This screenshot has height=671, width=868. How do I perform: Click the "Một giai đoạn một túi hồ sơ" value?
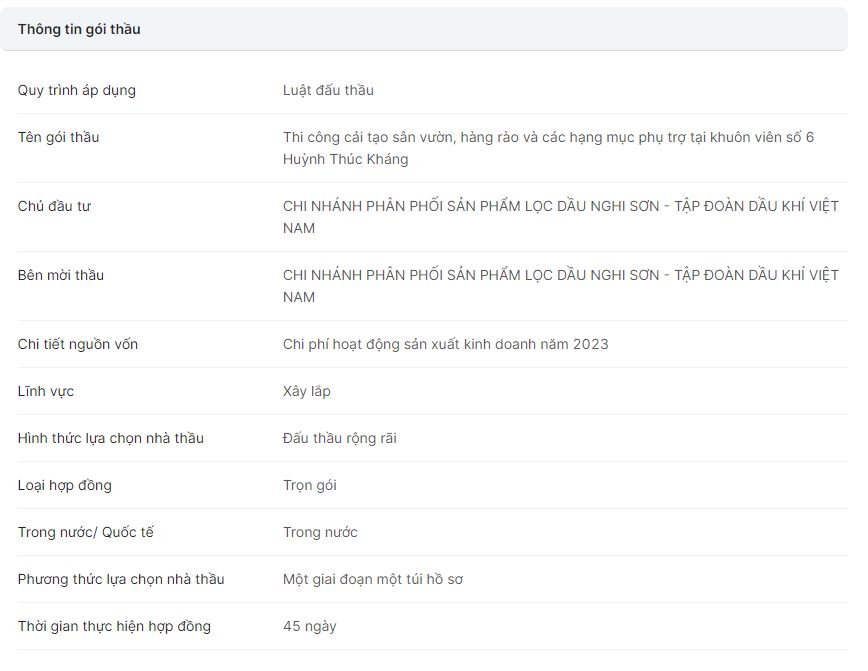(373, 579)
